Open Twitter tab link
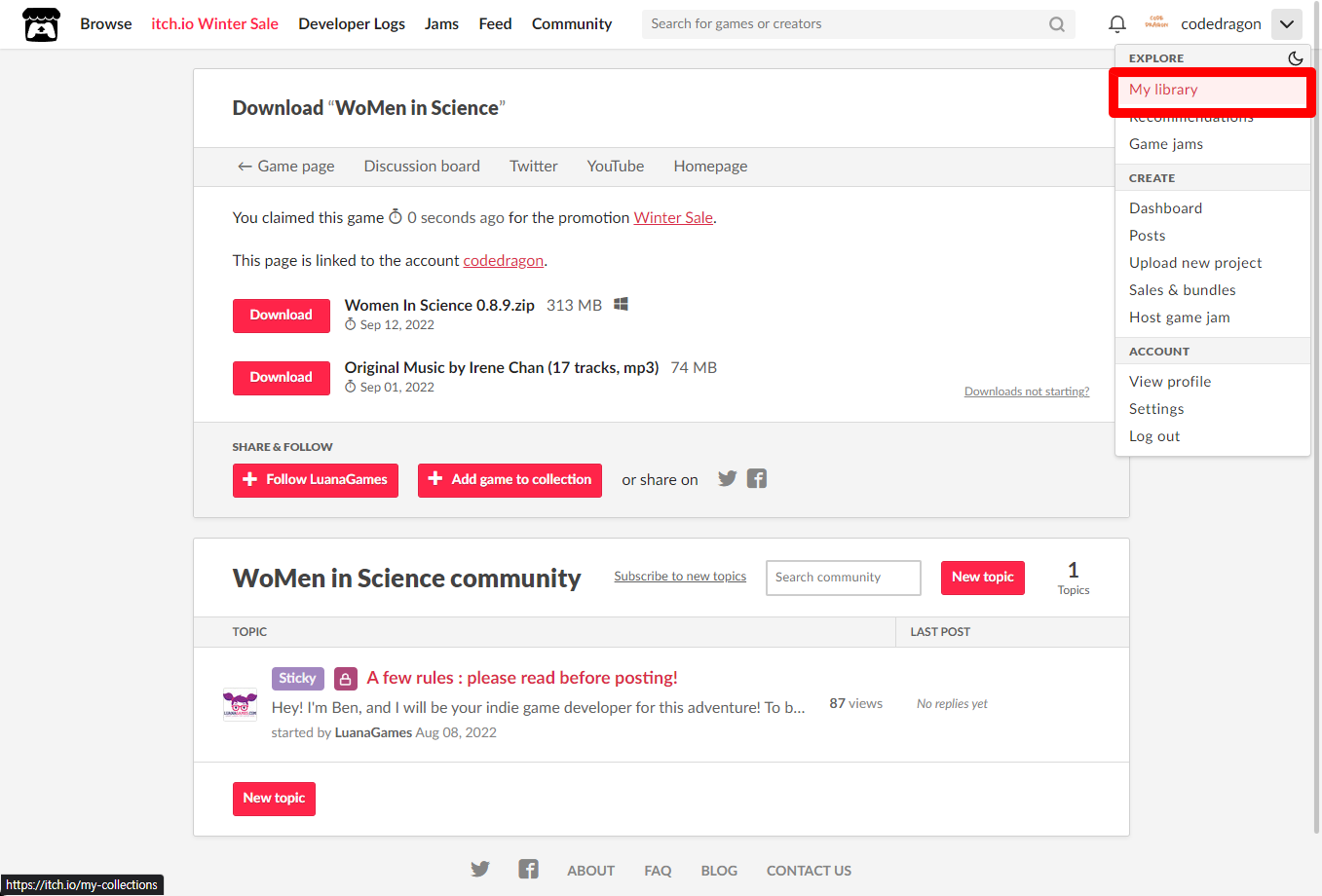Viewport: 1322px width, 896px height. coord(534,167)
